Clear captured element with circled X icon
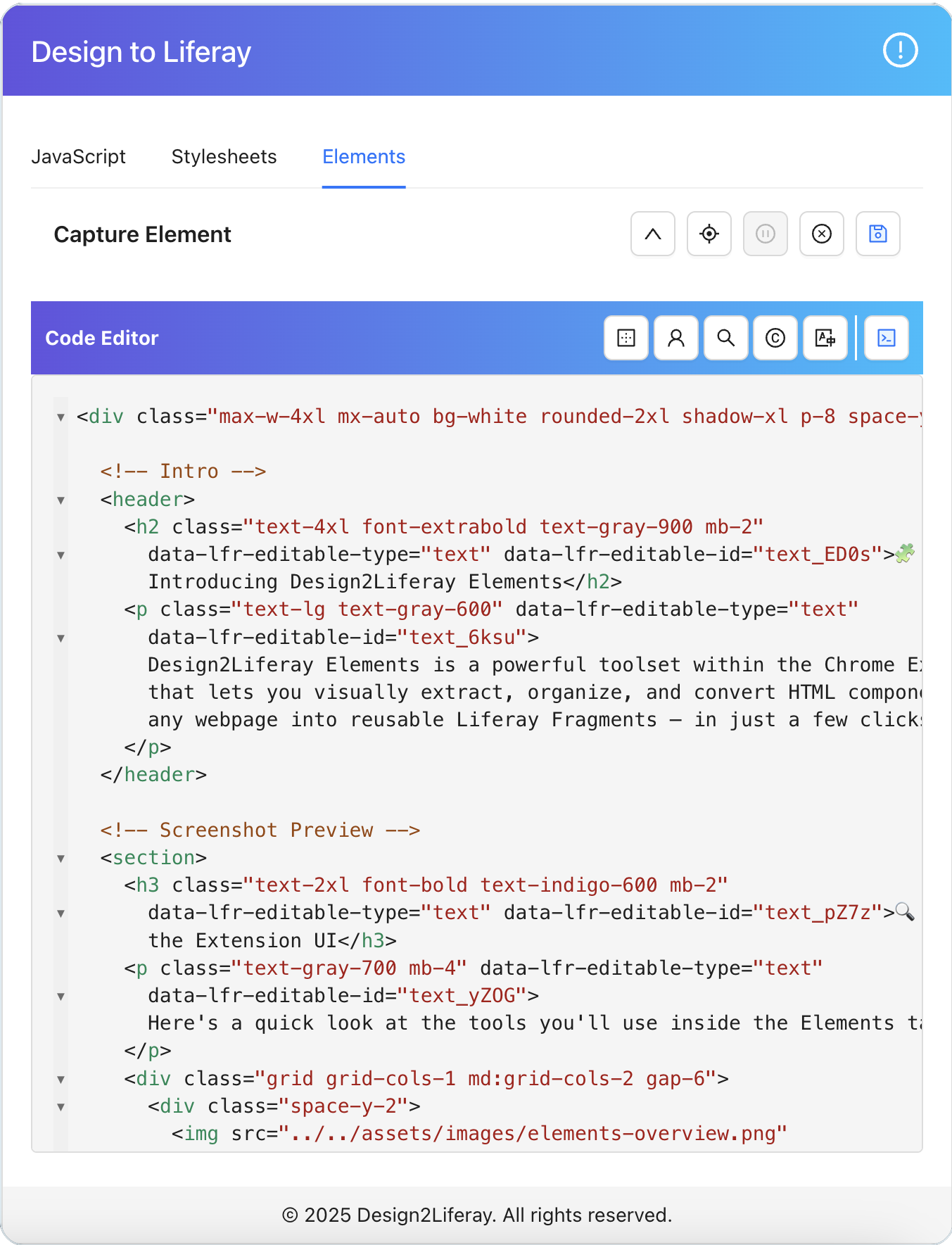This screenshot has height=1245, width=952. click(x=822, y=234)
